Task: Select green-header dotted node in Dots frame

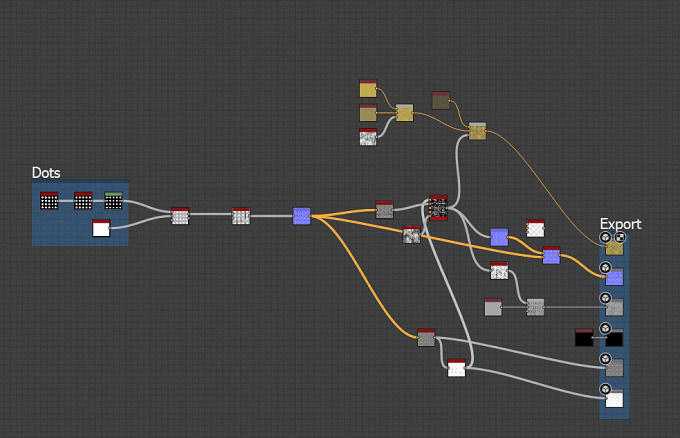Action: tap(113, 201)
